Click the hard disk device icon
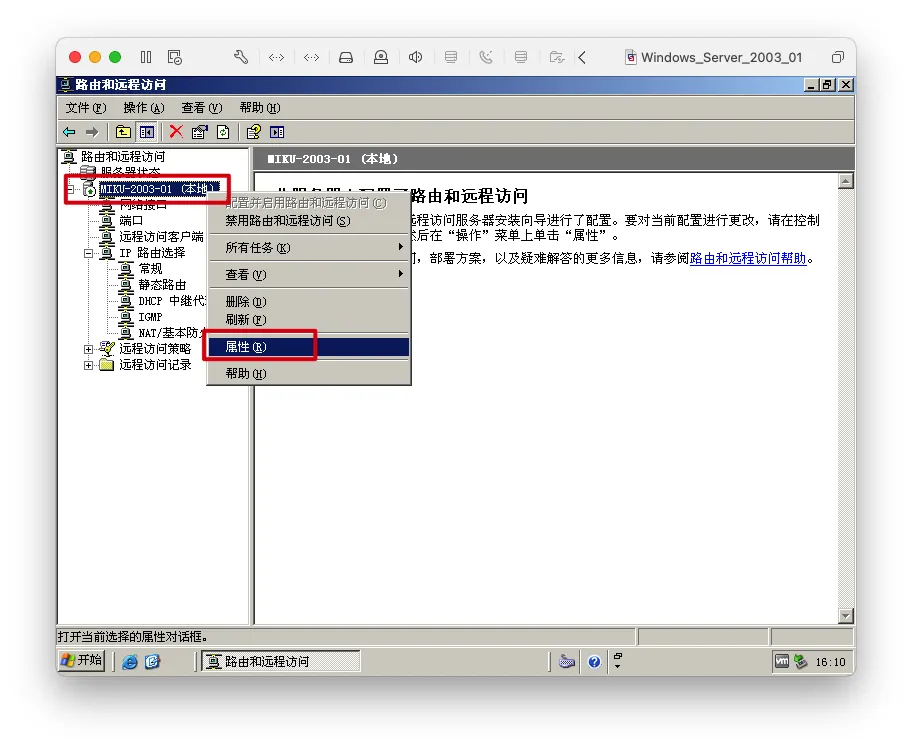This screenshot has width=912, height=750. pyautogui.click(x=346, y=57)
